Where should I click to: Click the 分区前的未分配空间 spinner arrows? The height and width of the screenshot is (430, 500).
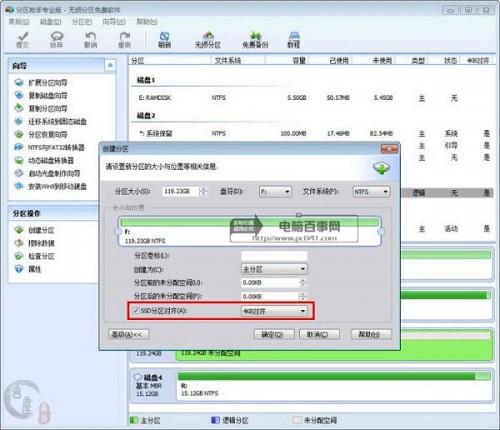coord(303,283)
